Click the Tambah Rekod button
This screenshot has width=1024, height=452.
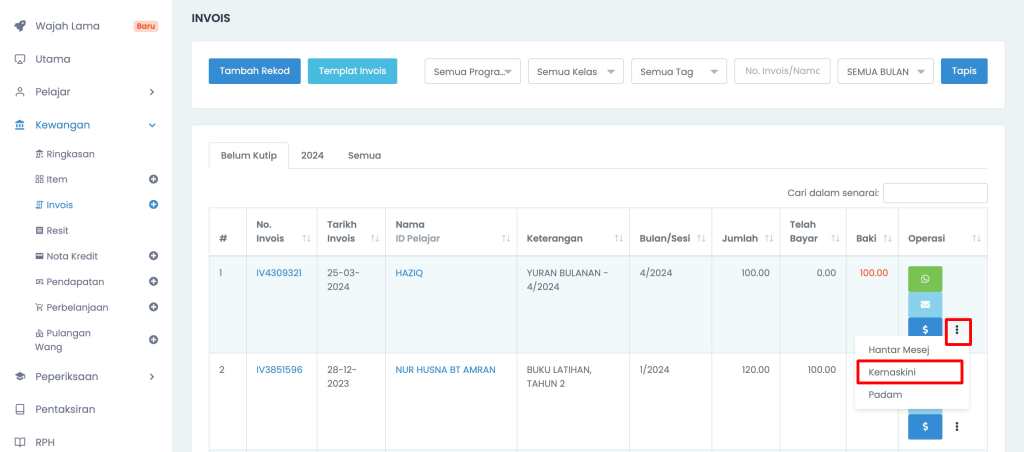255,71
